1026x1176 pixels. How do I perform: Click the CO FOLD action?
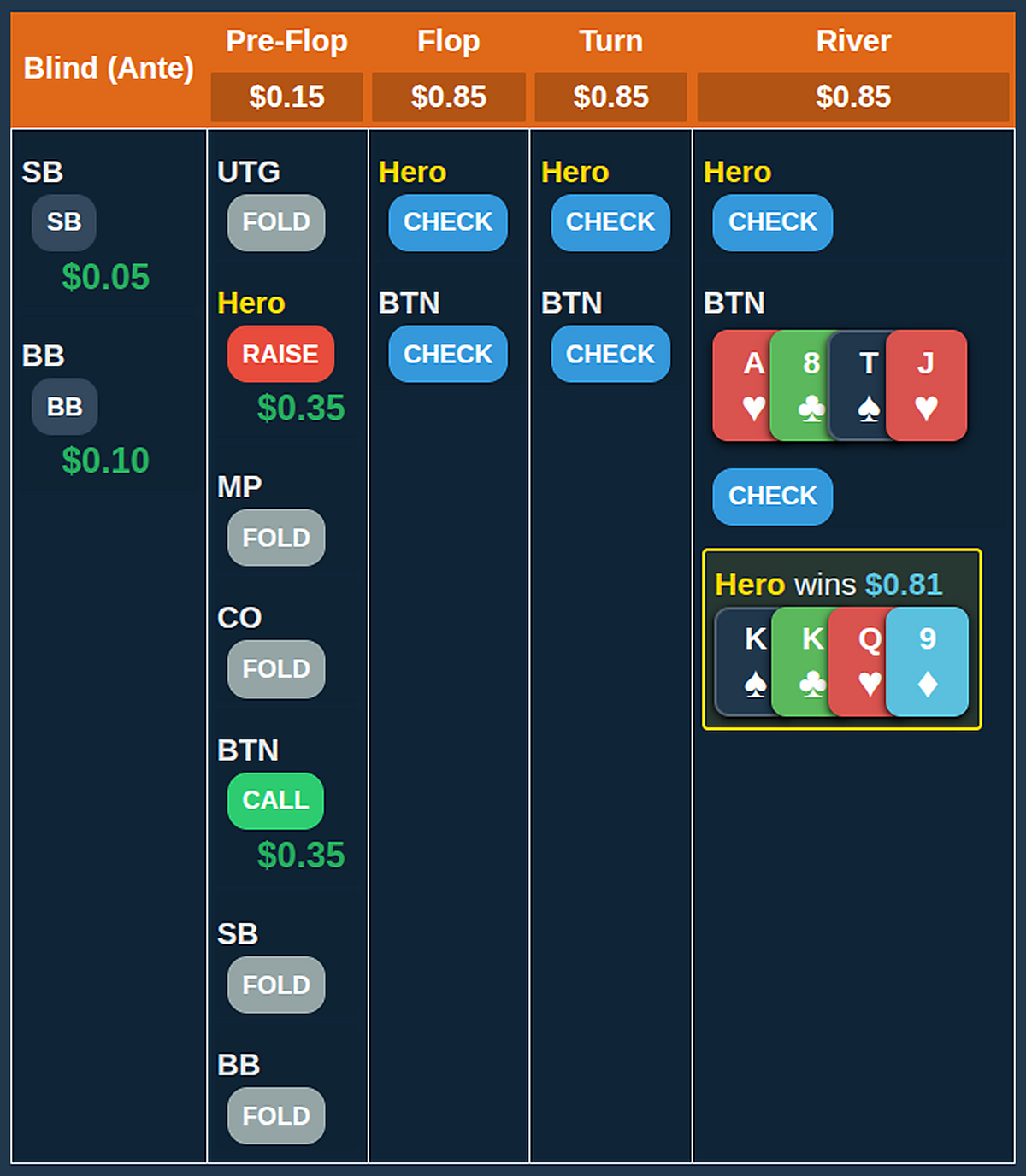coord(276,669)
